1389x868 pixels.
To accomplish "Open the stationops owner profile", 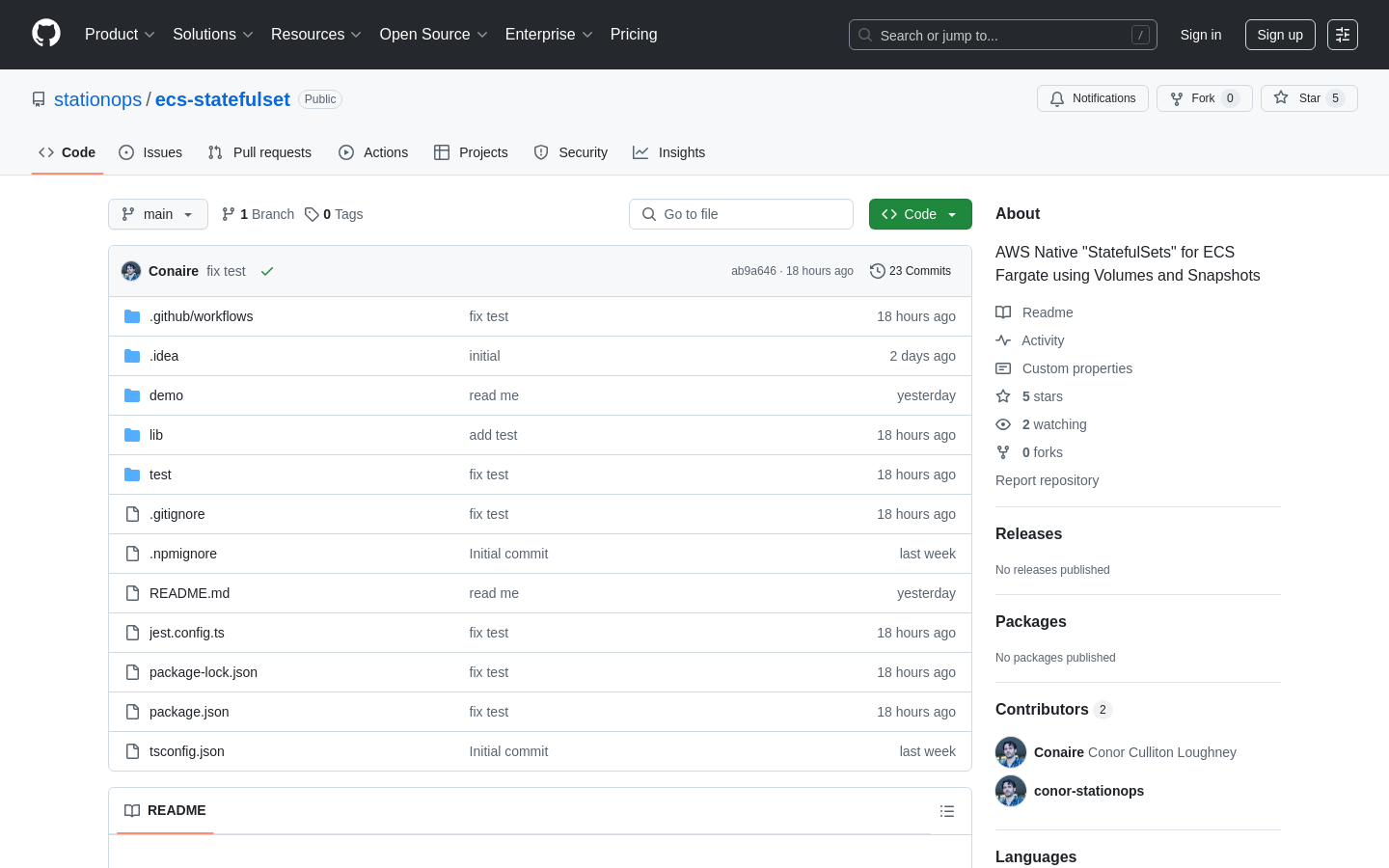I will coord(97,99).
